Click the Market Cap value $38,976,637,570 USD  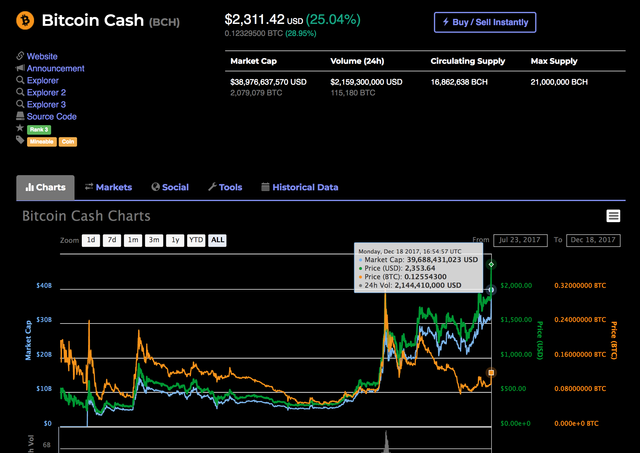coord(268,82)
